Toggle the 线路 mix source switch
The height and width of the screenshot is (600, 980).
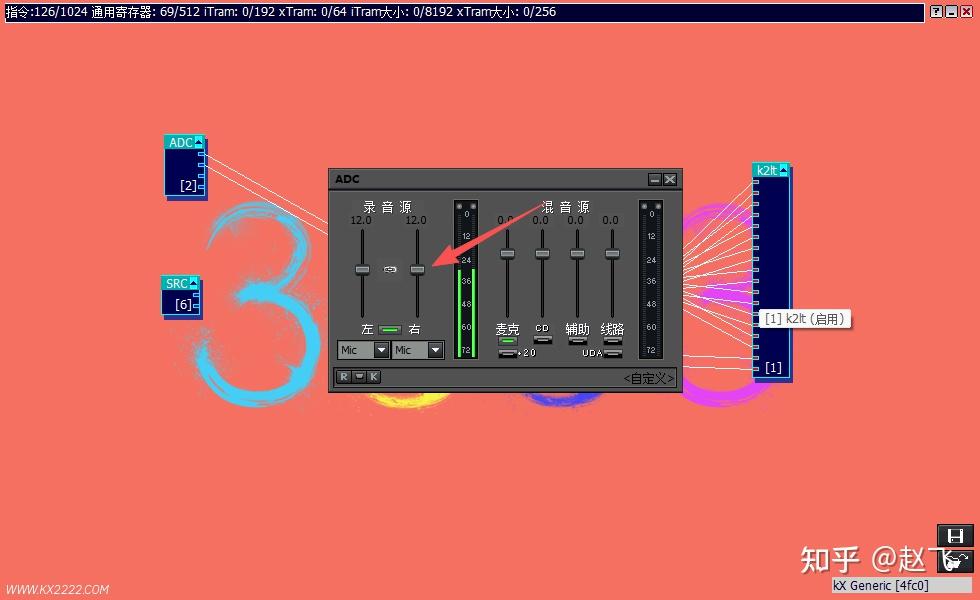612,341
